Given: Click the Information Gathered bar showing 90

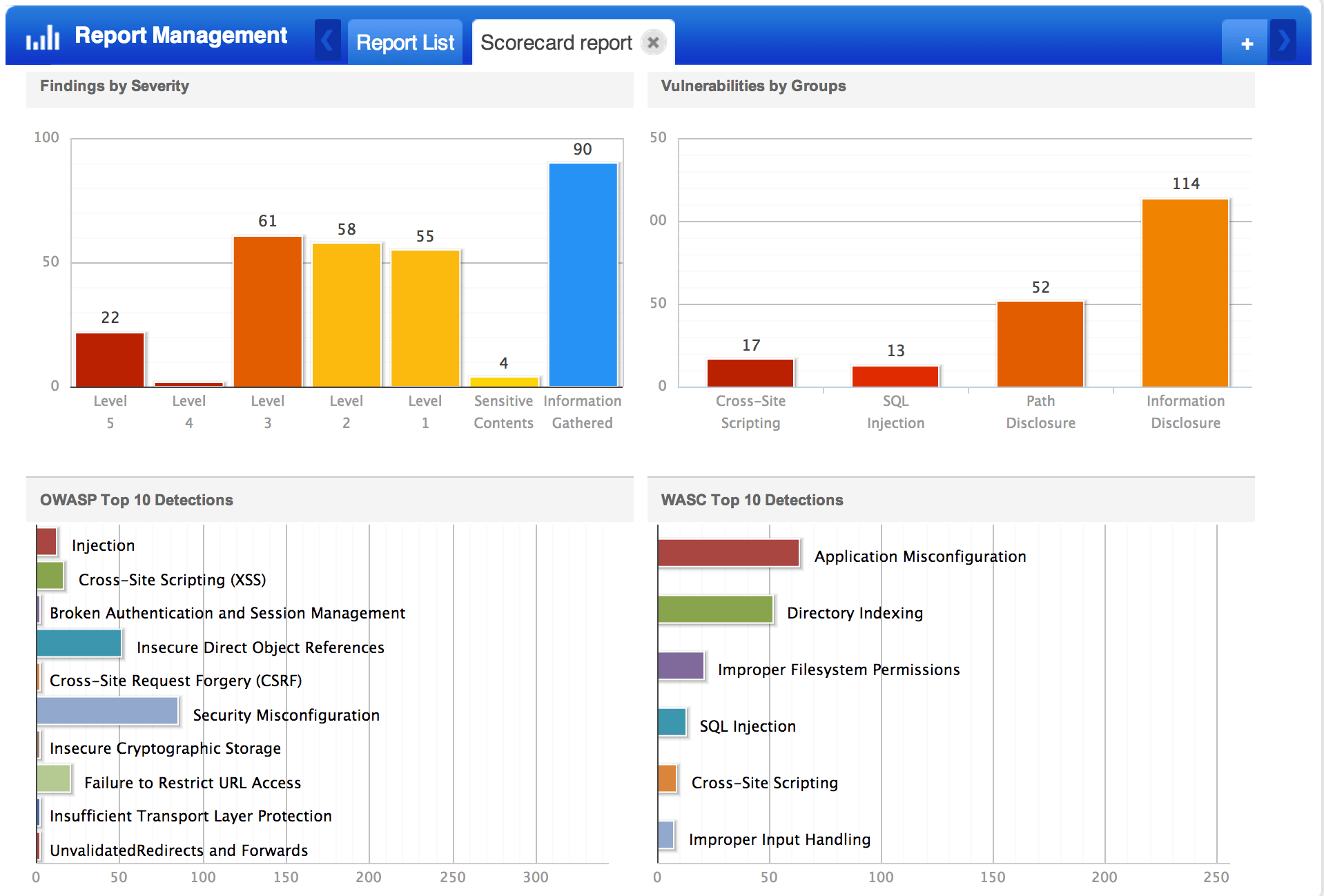Looking at the screenshot, I should click(x=583, y=275).
